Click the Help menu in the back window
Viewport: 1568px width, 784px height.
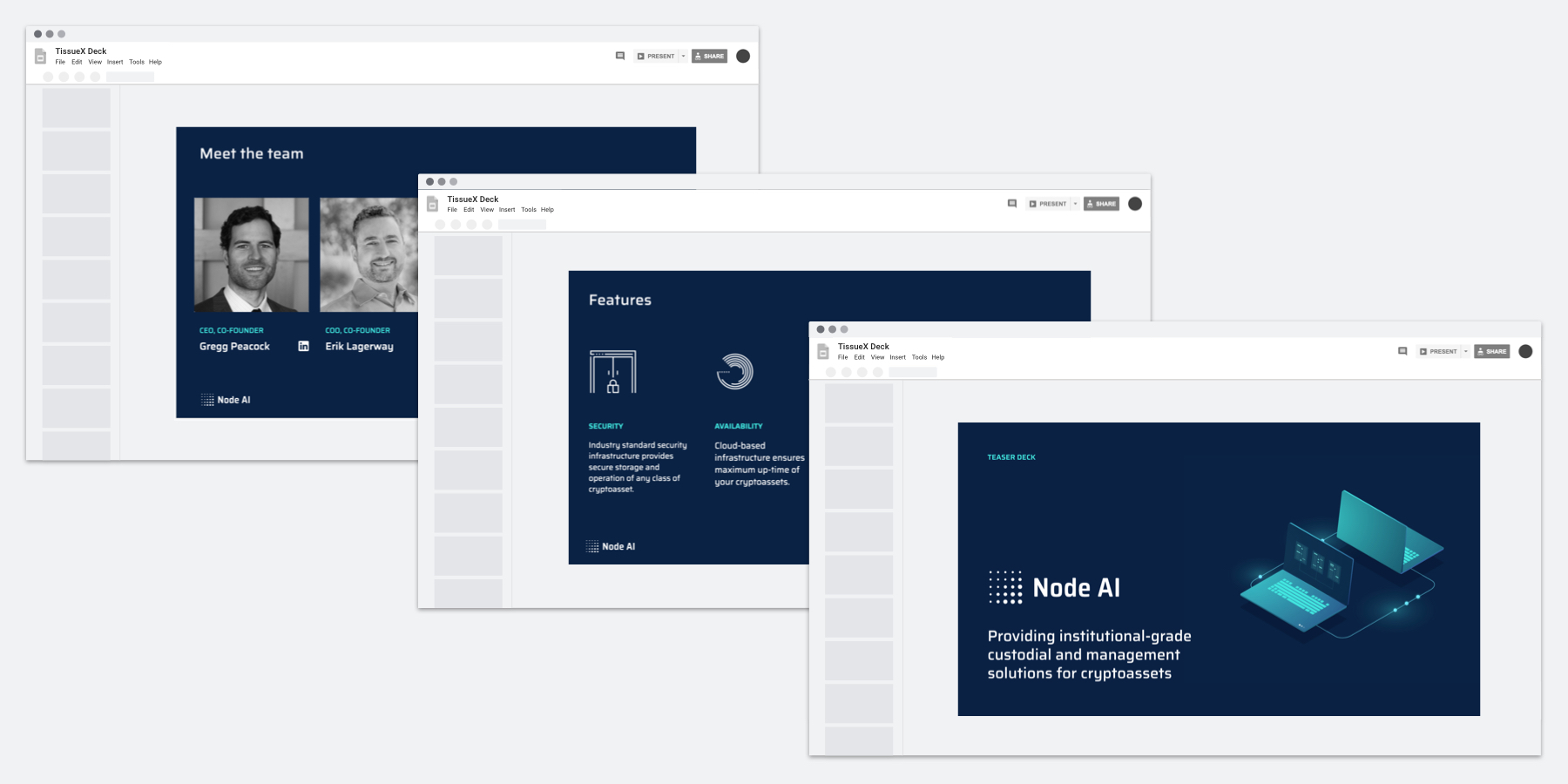[x=155, y=62]
